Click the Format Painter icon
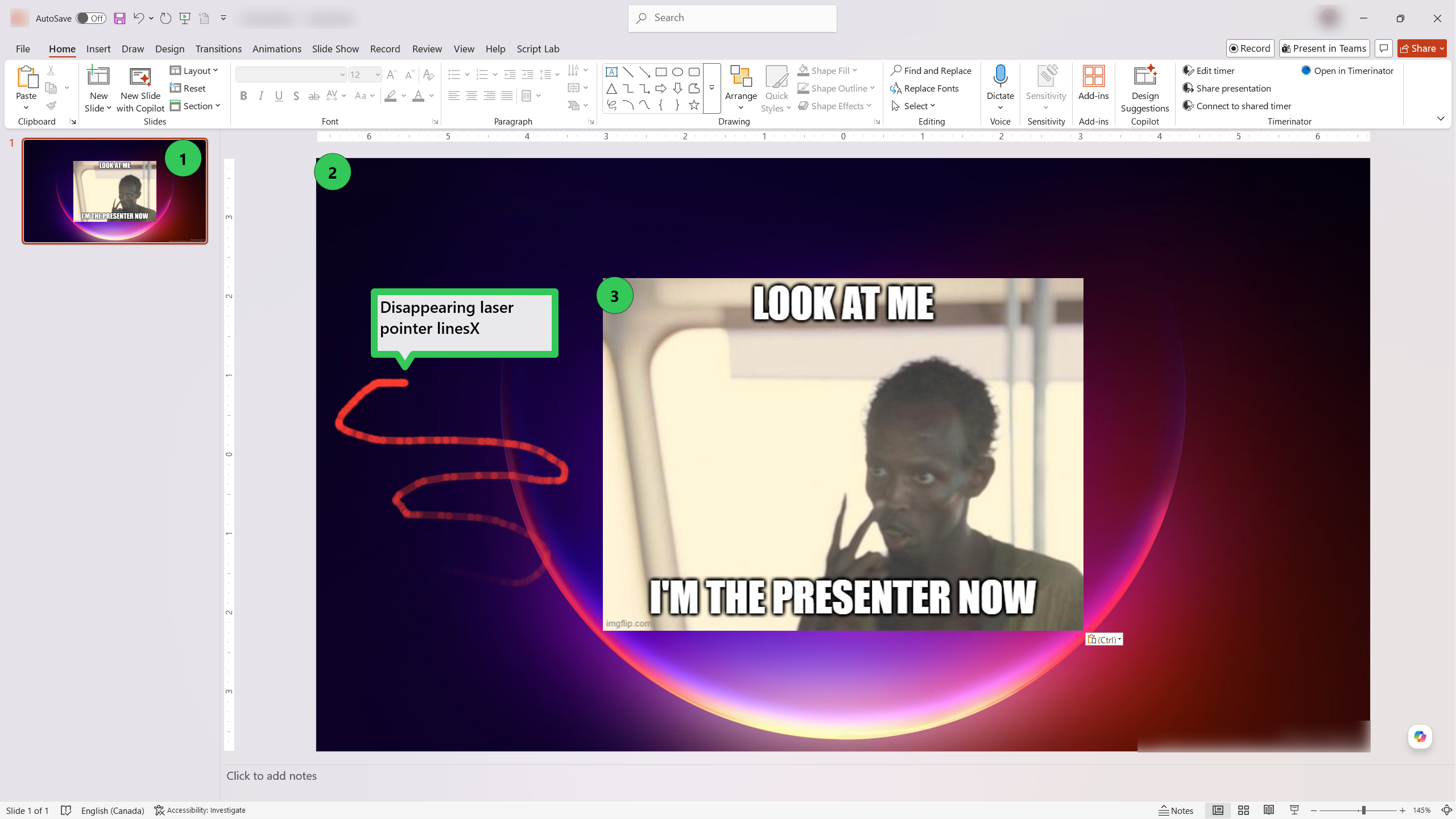1456x819 pixels. pyautogui.click(x=51, y=106)
